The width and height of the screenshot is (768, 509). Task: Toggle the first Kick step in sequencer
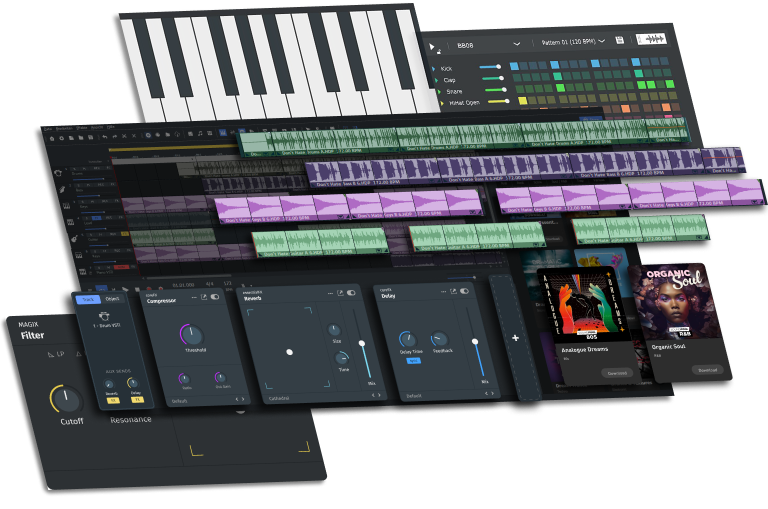514,66
